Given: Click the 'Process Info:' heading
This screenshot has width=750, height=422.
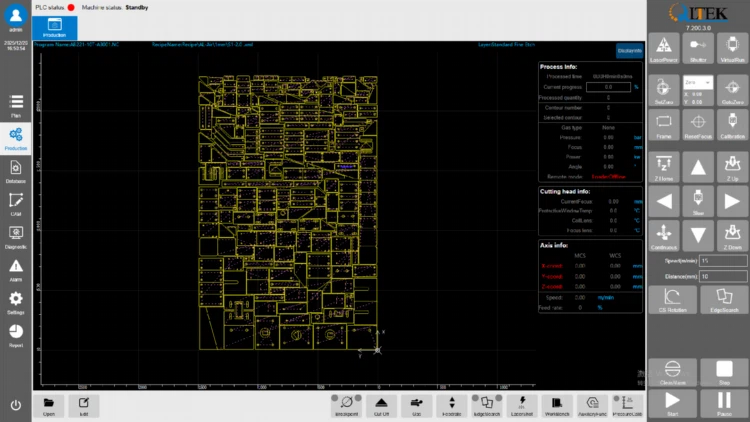Looking at the screenshot, I should coord(558,67).
